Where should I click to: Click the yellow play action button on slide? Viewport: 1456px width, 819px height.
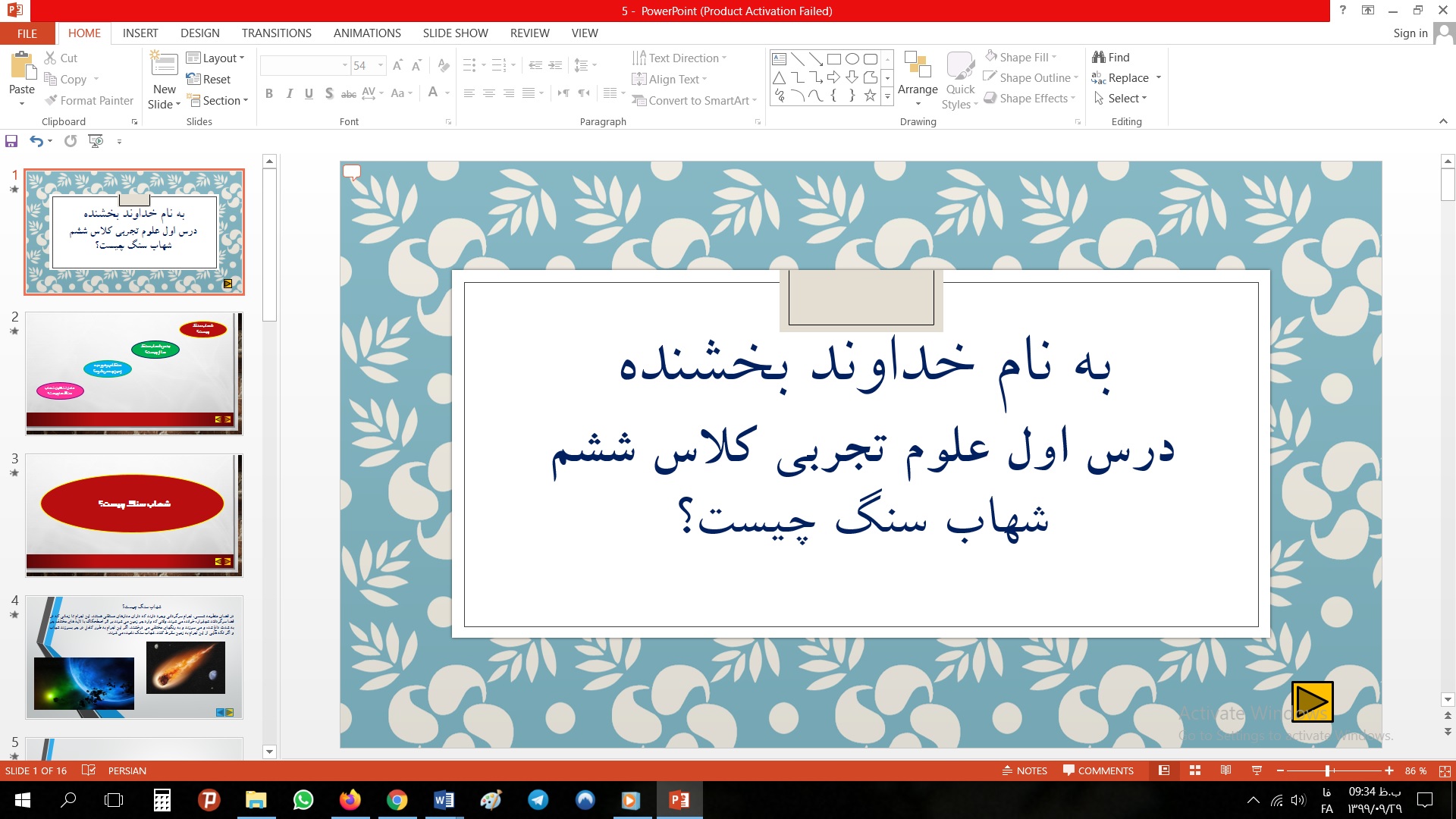pos(1312,701)
